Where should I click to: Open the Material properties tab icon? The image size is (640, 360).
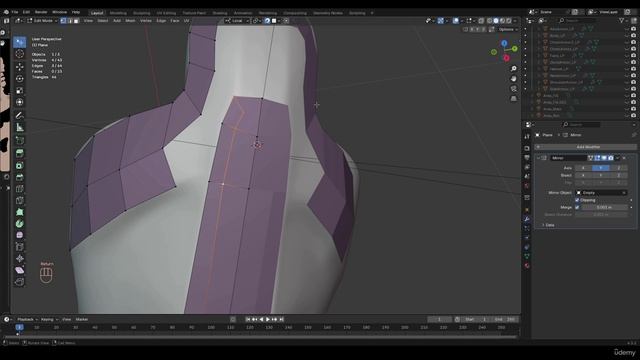(x=527, y=266)
